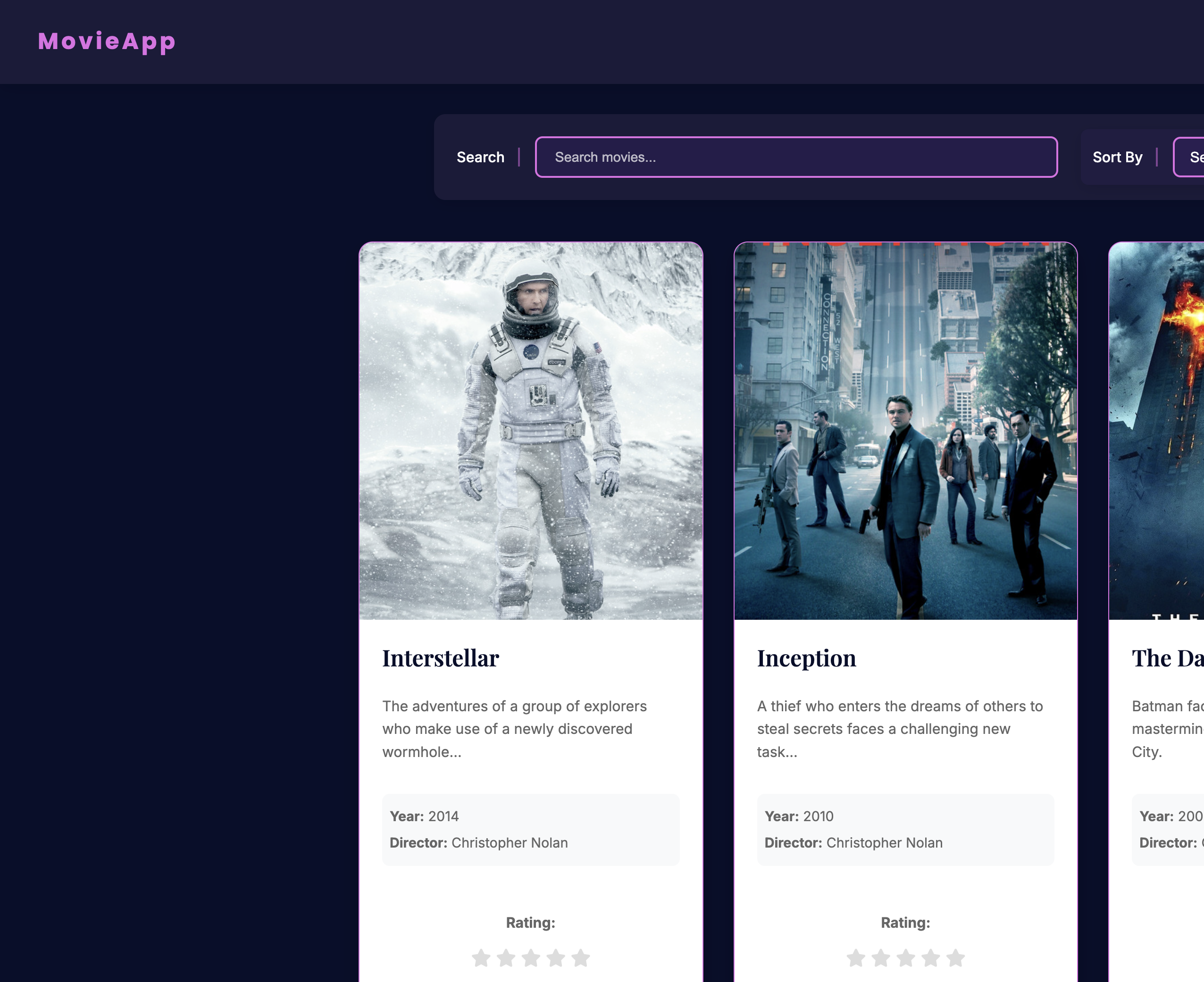This screenshot has height=982, width=1204.
Task: Rate Inception with the third star
Action: pyautogui.click(x=906, y=957)
